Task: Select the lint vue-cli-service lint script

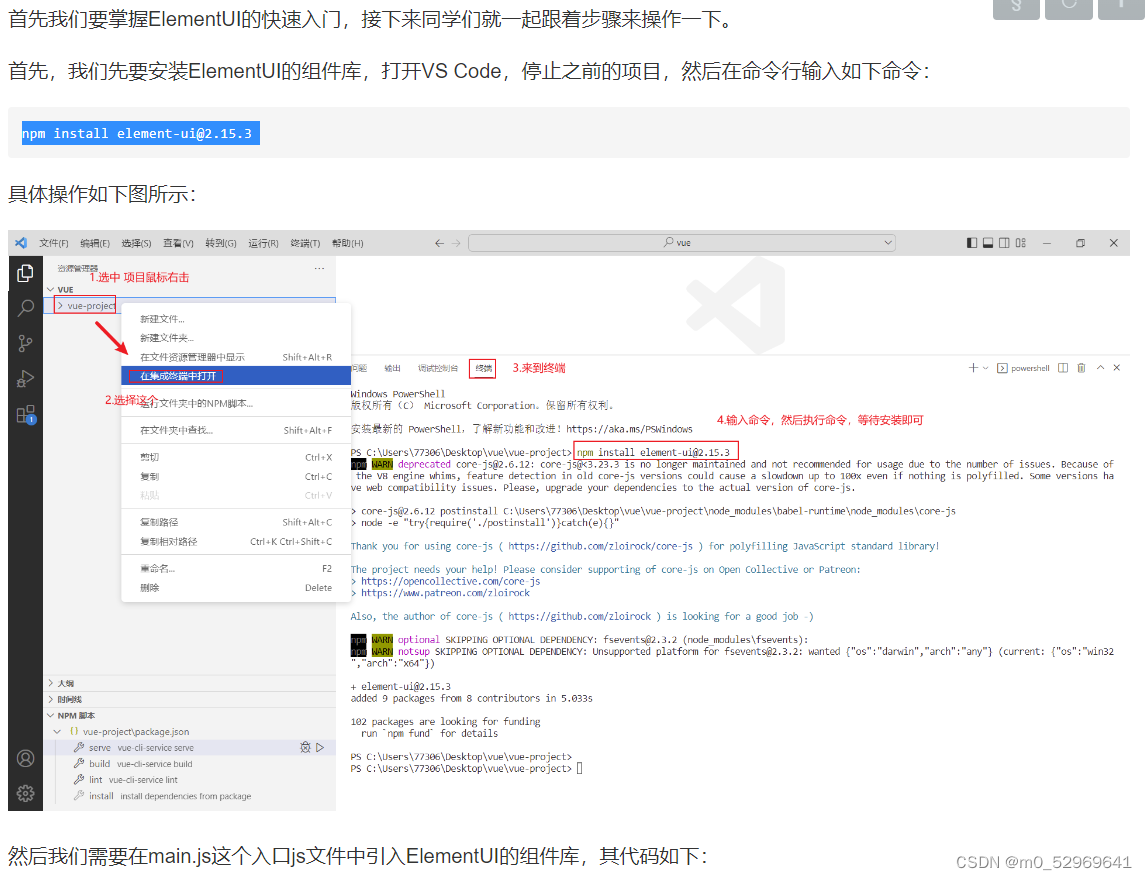Action: pyautogui.click(x=190, y=780)
